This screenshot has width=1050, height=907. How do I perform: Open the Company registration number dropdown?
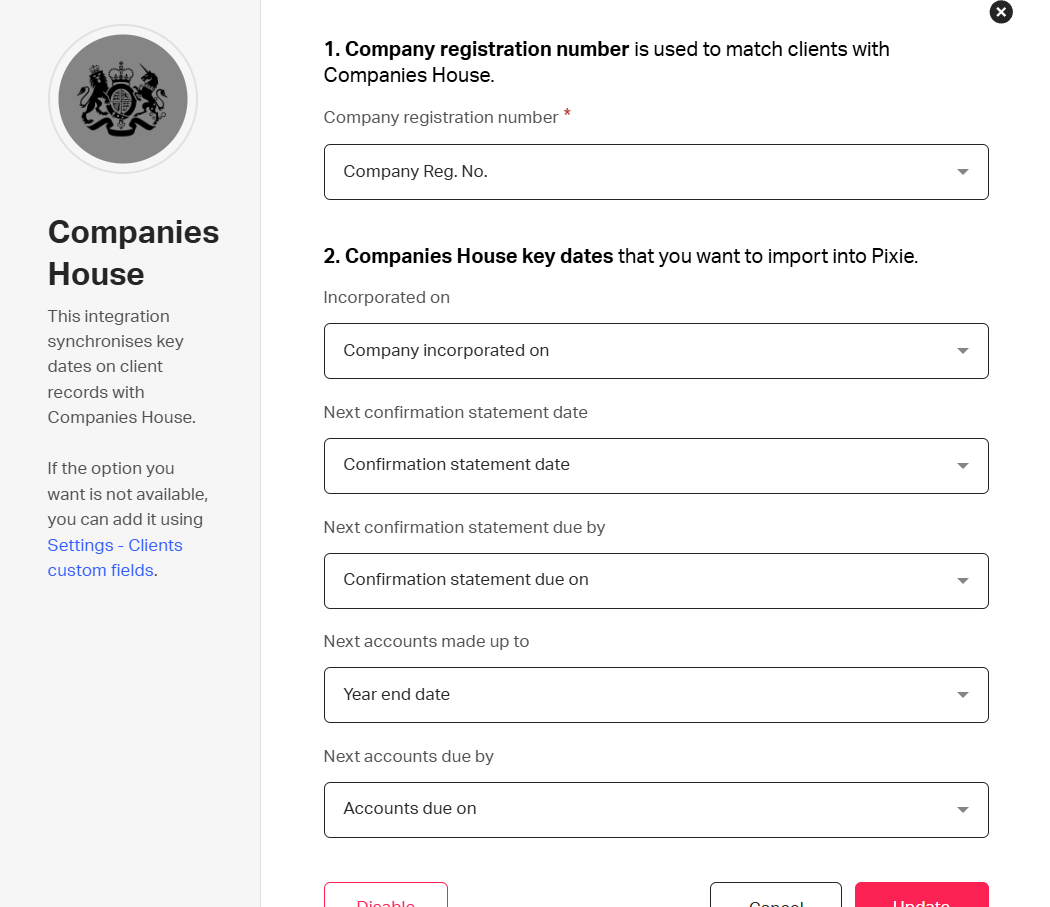640,172
